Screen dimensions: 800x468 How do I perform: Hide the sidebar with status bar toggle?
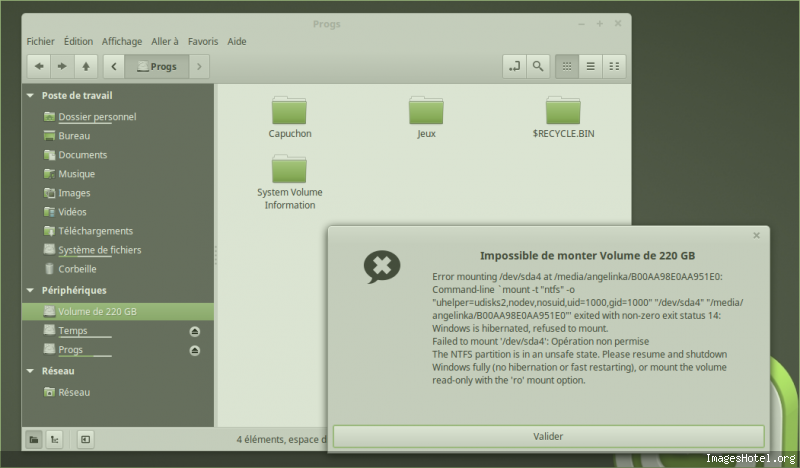85,439
